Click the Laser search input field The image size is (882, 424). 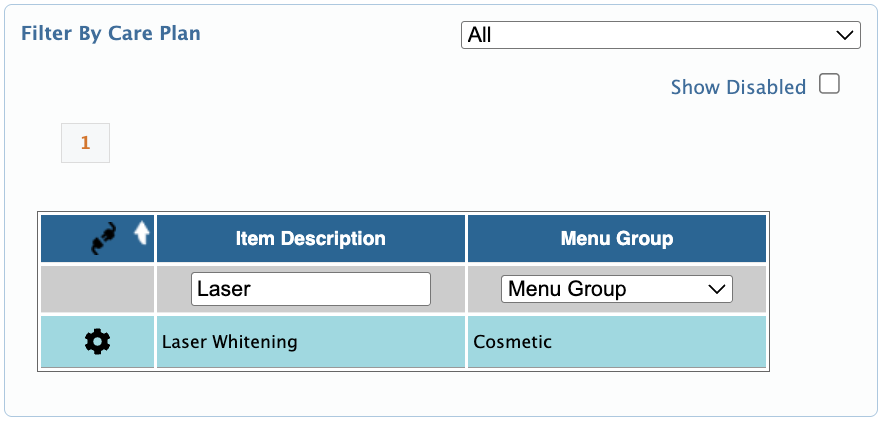click(310, 289)
